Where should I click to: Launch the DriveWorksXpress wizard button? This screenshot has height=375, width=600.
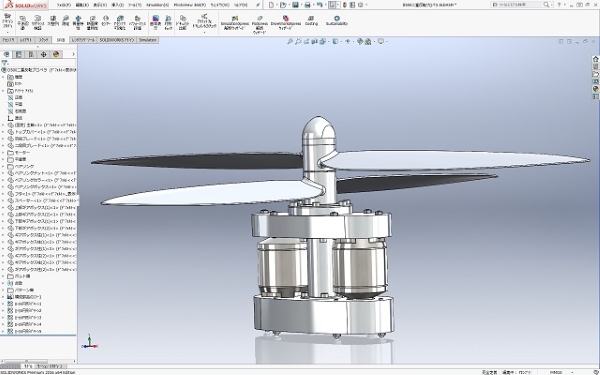pos(285,23)
